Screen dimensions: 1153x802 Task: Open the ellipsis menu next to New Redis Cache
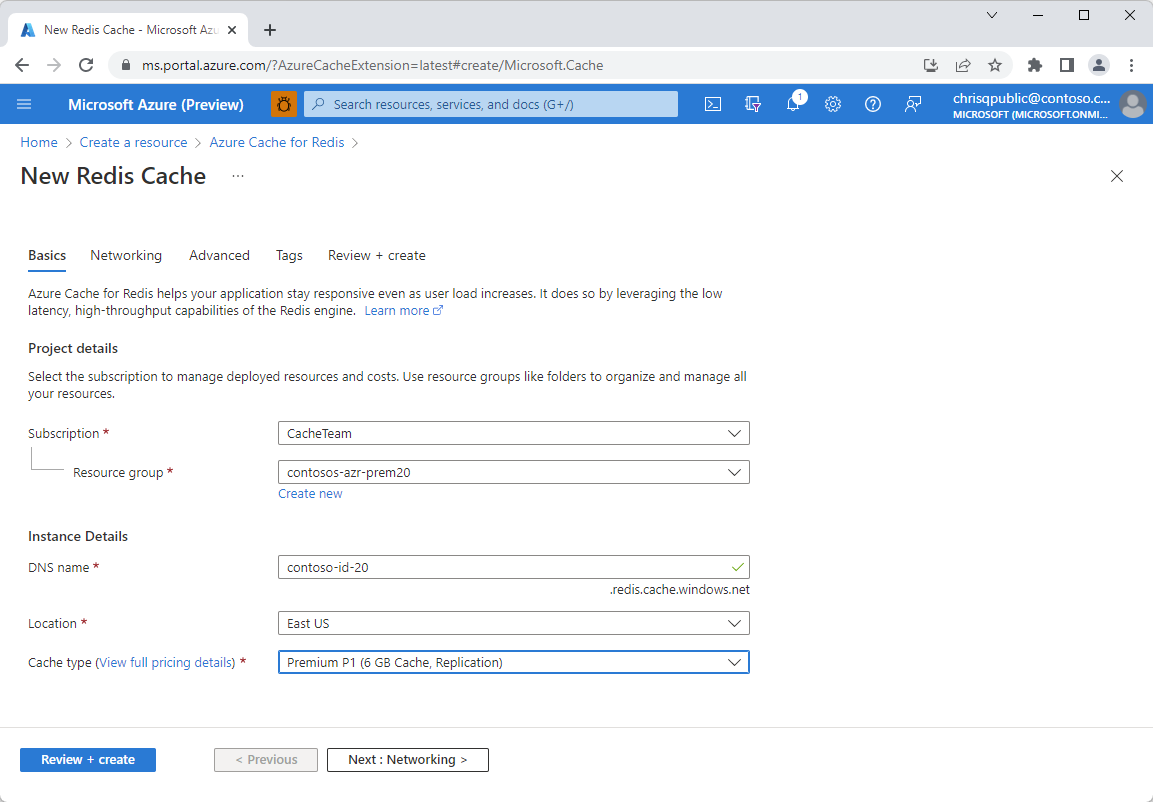(238, 176)
